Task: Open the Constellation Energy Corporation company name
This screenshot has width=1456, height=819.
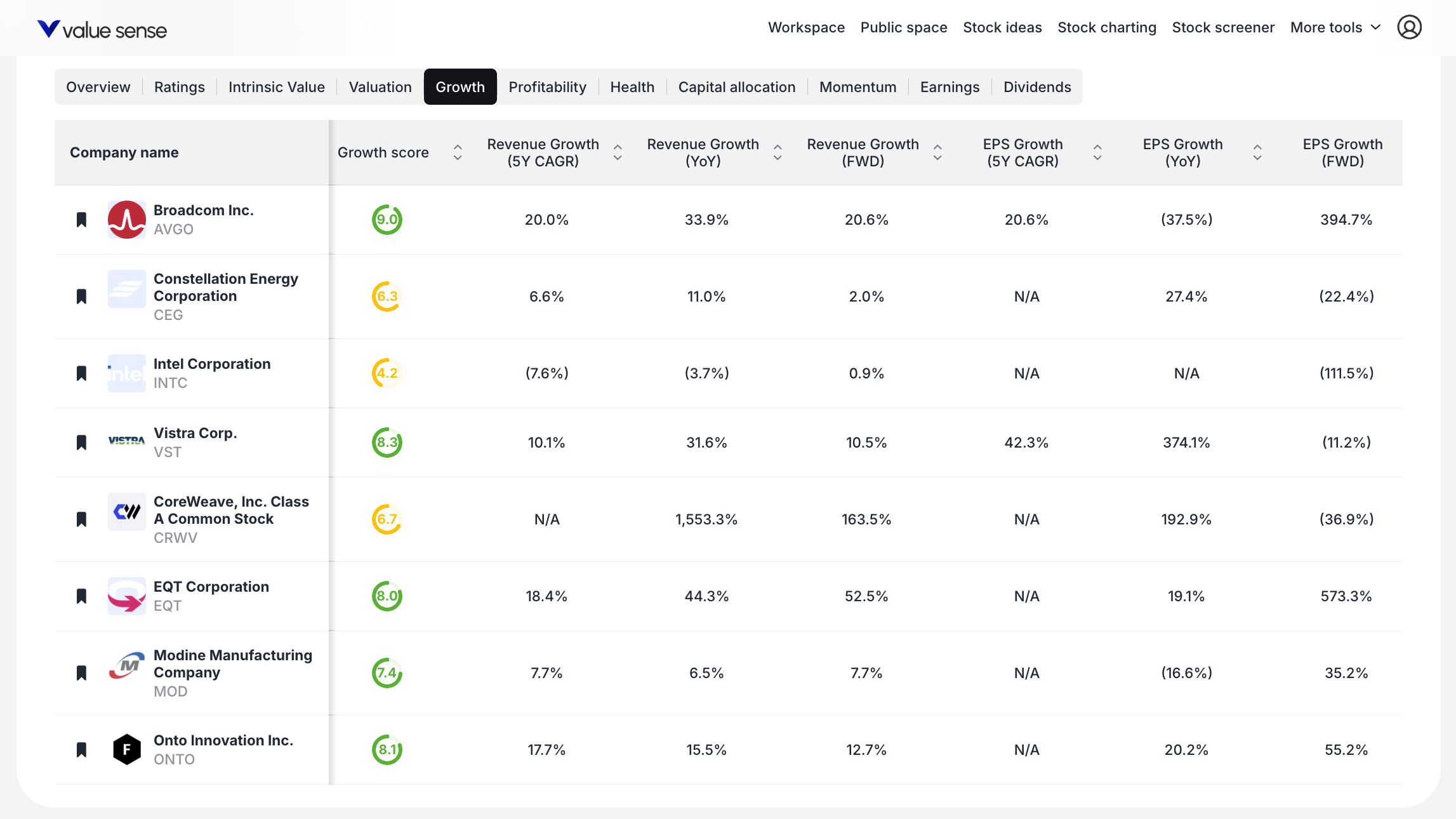Action: pos(225,287)
